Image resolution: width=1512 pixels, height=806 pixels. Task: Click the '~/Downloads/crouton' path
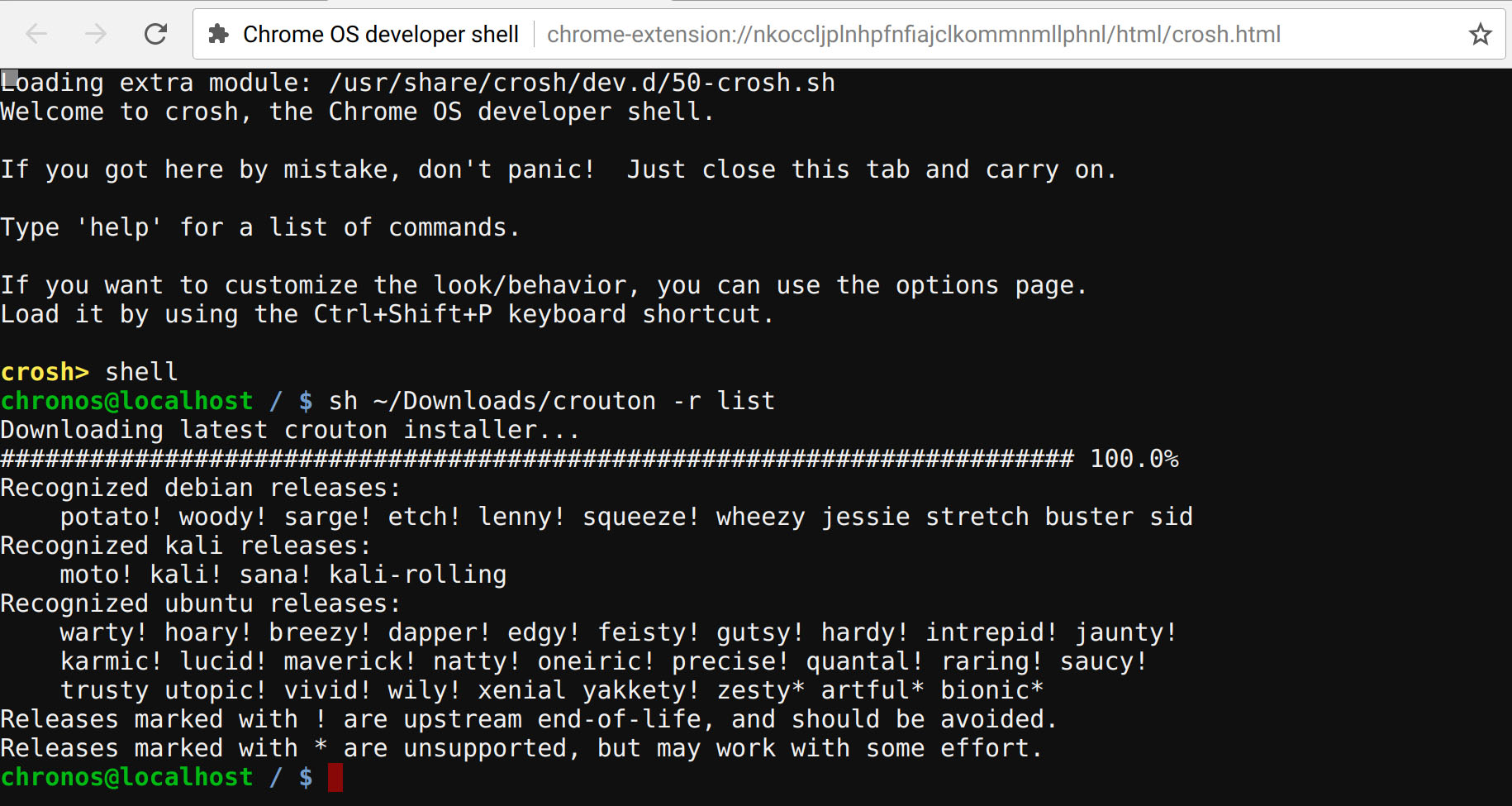(x=515, y=401)
